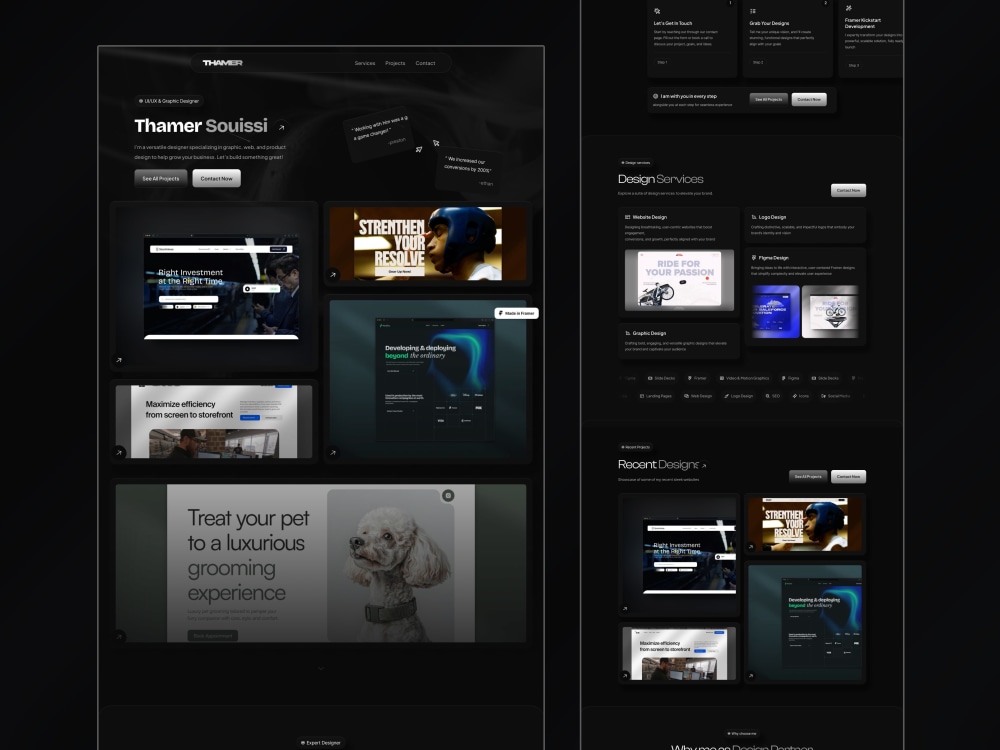Open Developing & deploying project card in hero grid
The width and height of the screenshot is (1000, 750).
[428, 379]
